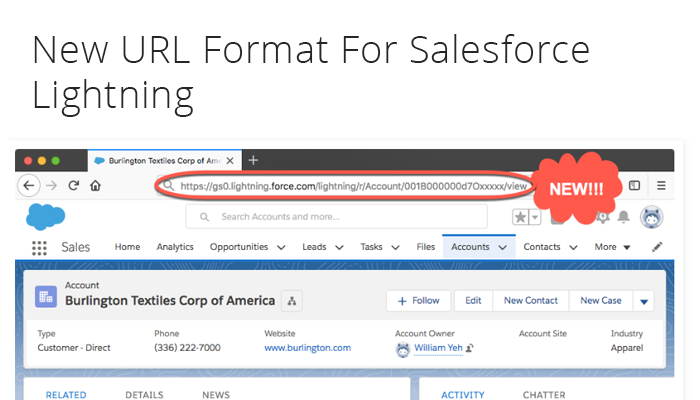Viewport: 700px width, 400px height.
Task: Click the William Yeh owner avatar
Action: 403,350
